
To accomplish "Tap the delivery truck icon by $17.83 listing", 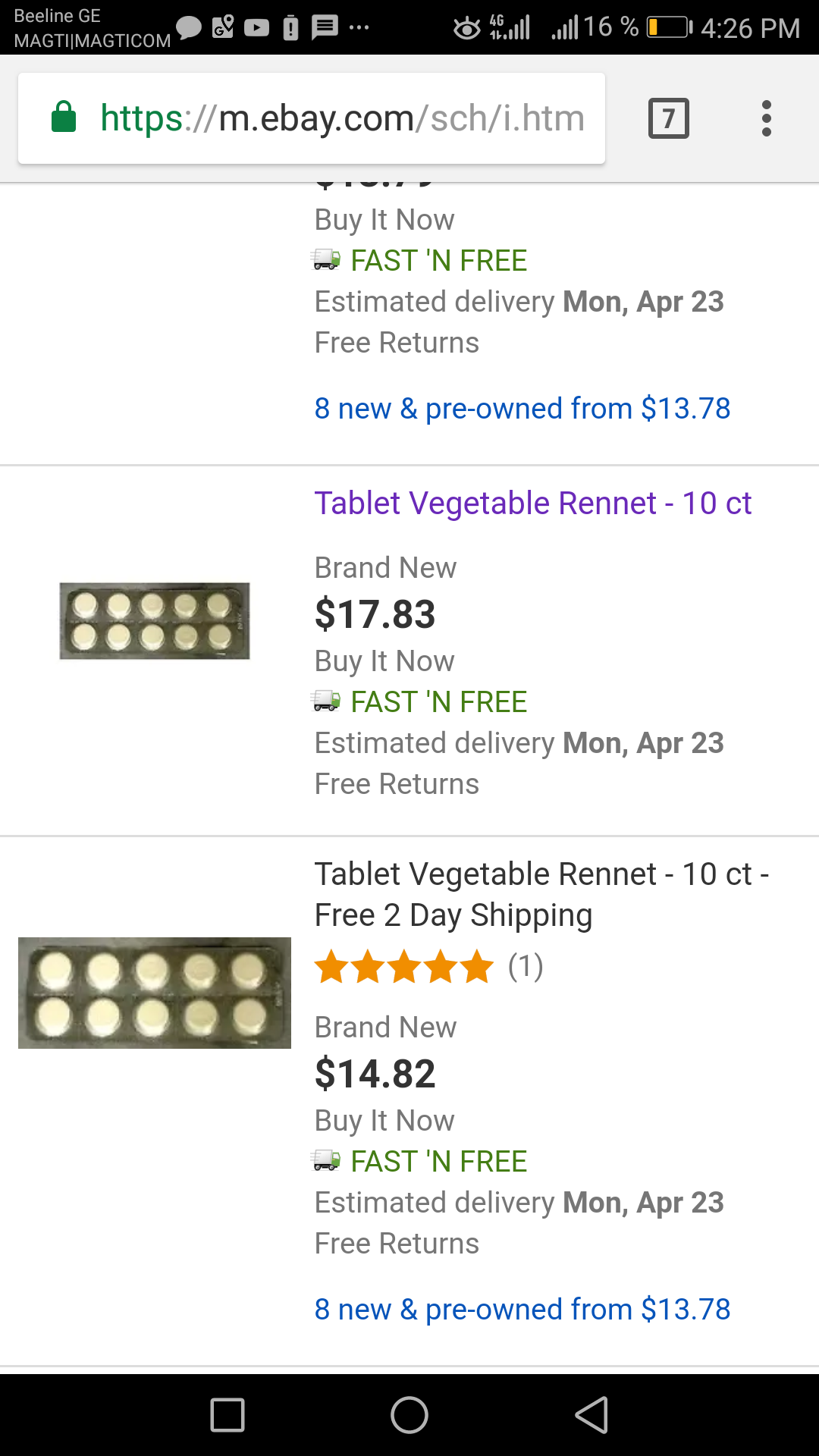I will point(326,701).
